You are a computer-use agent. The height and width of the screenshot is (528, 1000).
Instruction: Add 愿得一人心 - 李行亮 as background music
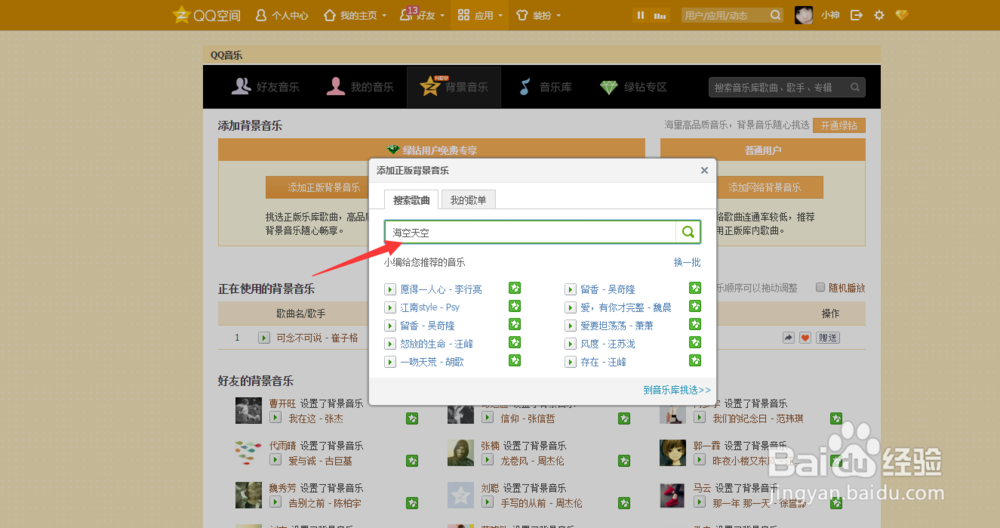point(515,288)
